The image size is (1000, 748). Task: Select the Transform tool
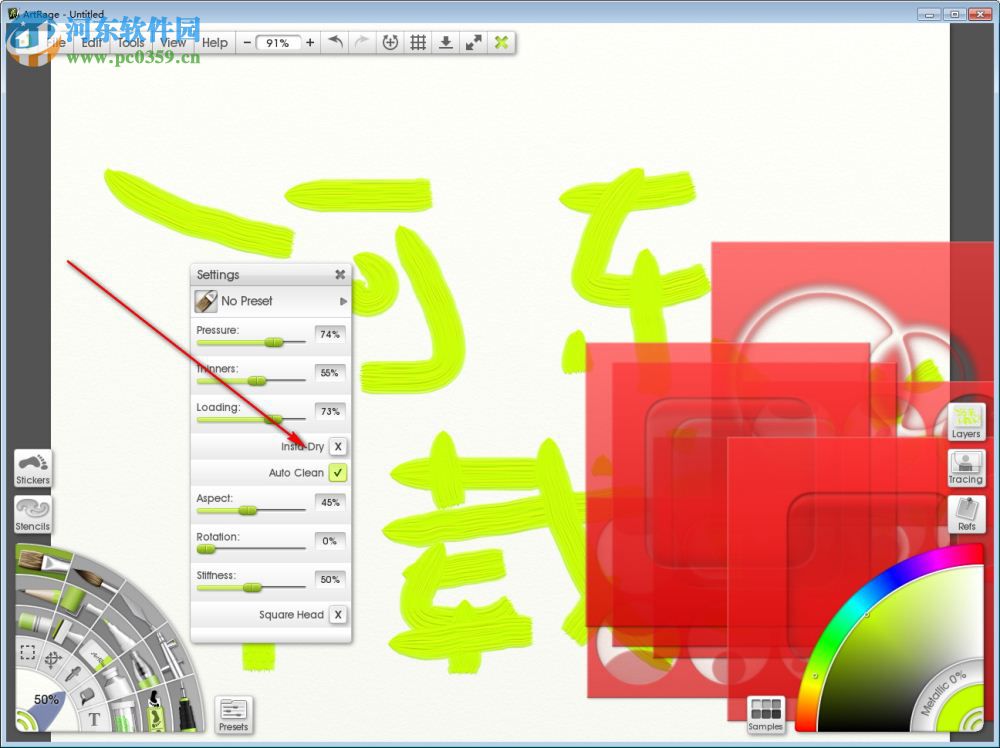pos(52,659)
